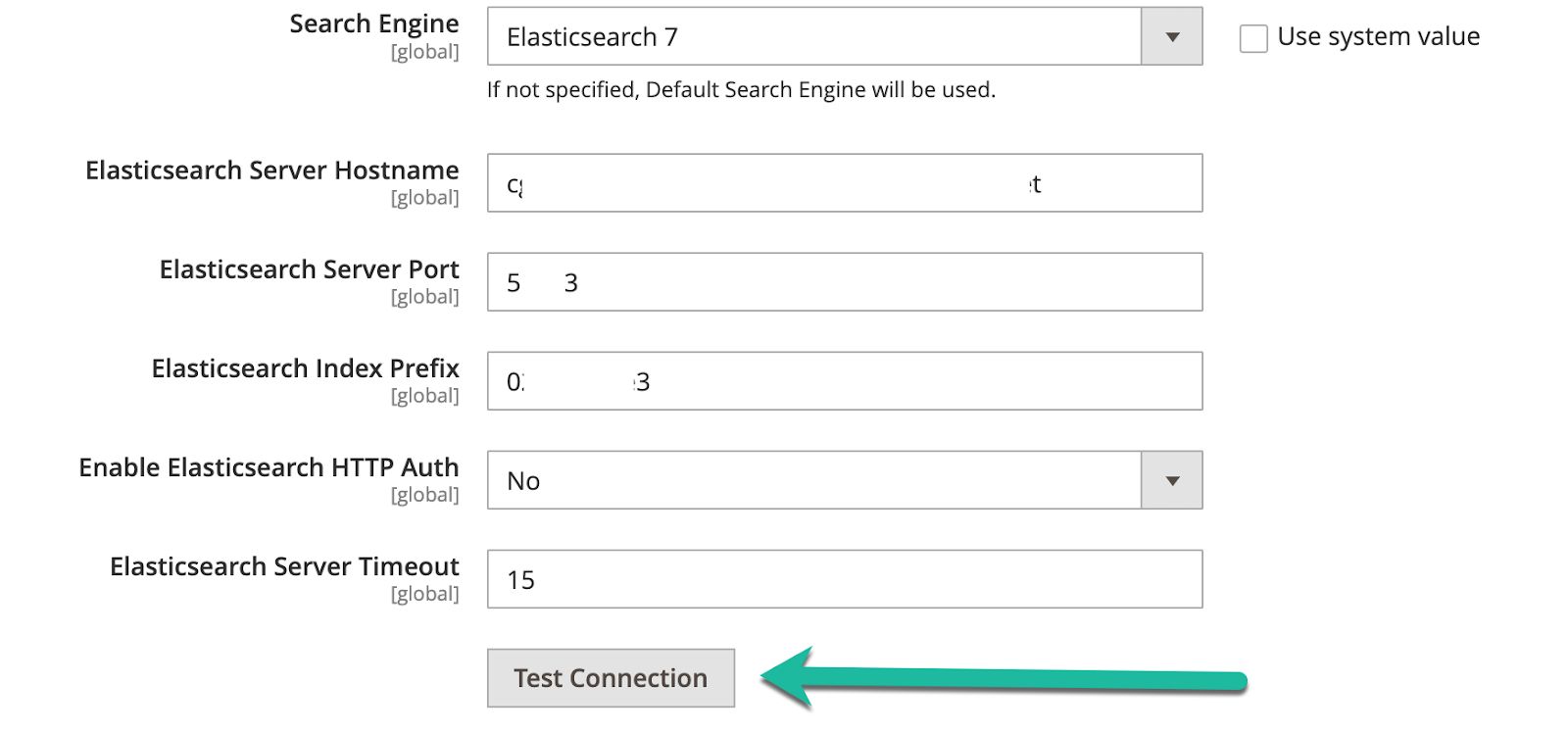Image resolution: width=1568 pixels, height=733 pixels.
Task: Select the Elasticsearch Server Port field
Action: point(843,282)
